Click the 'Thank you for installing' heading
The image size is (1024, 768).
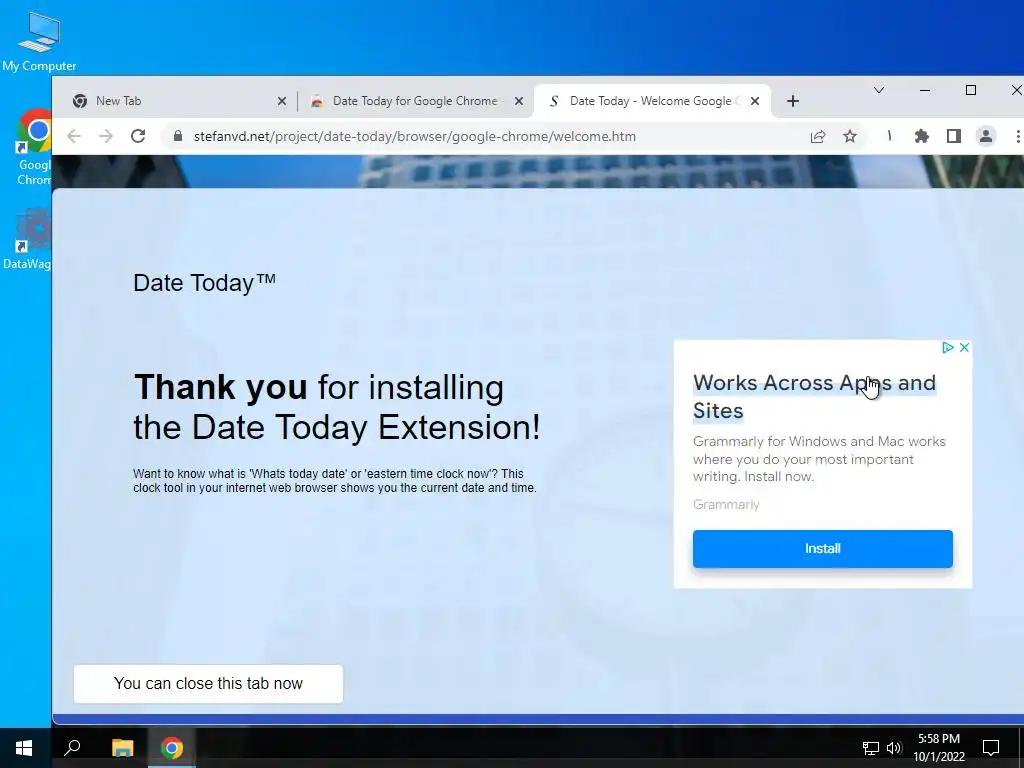coord(337,407)
